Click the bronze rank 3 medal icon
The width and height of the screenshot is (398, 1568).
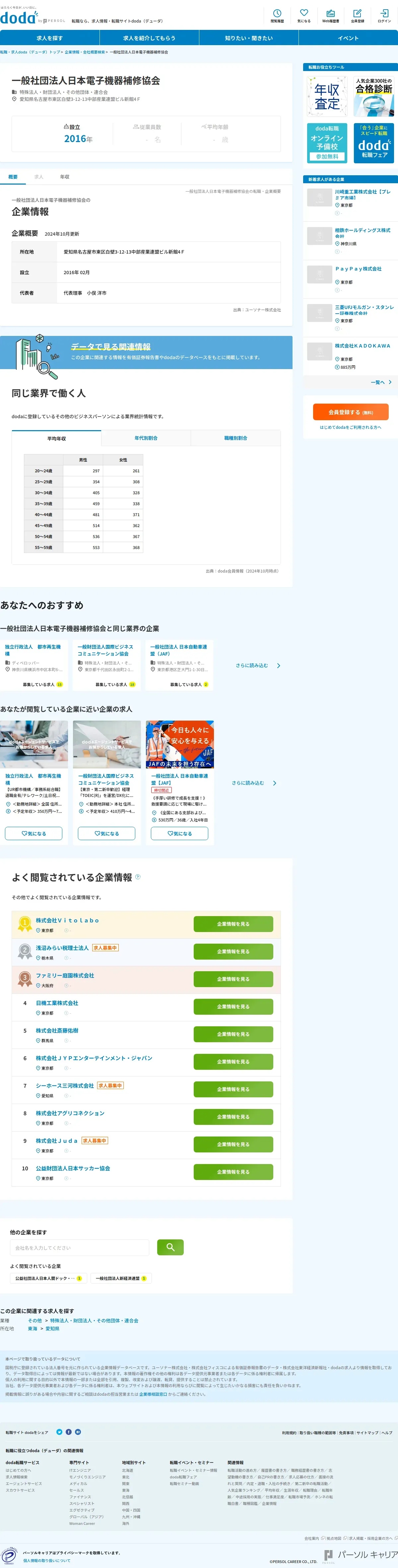tap(25, 979)
